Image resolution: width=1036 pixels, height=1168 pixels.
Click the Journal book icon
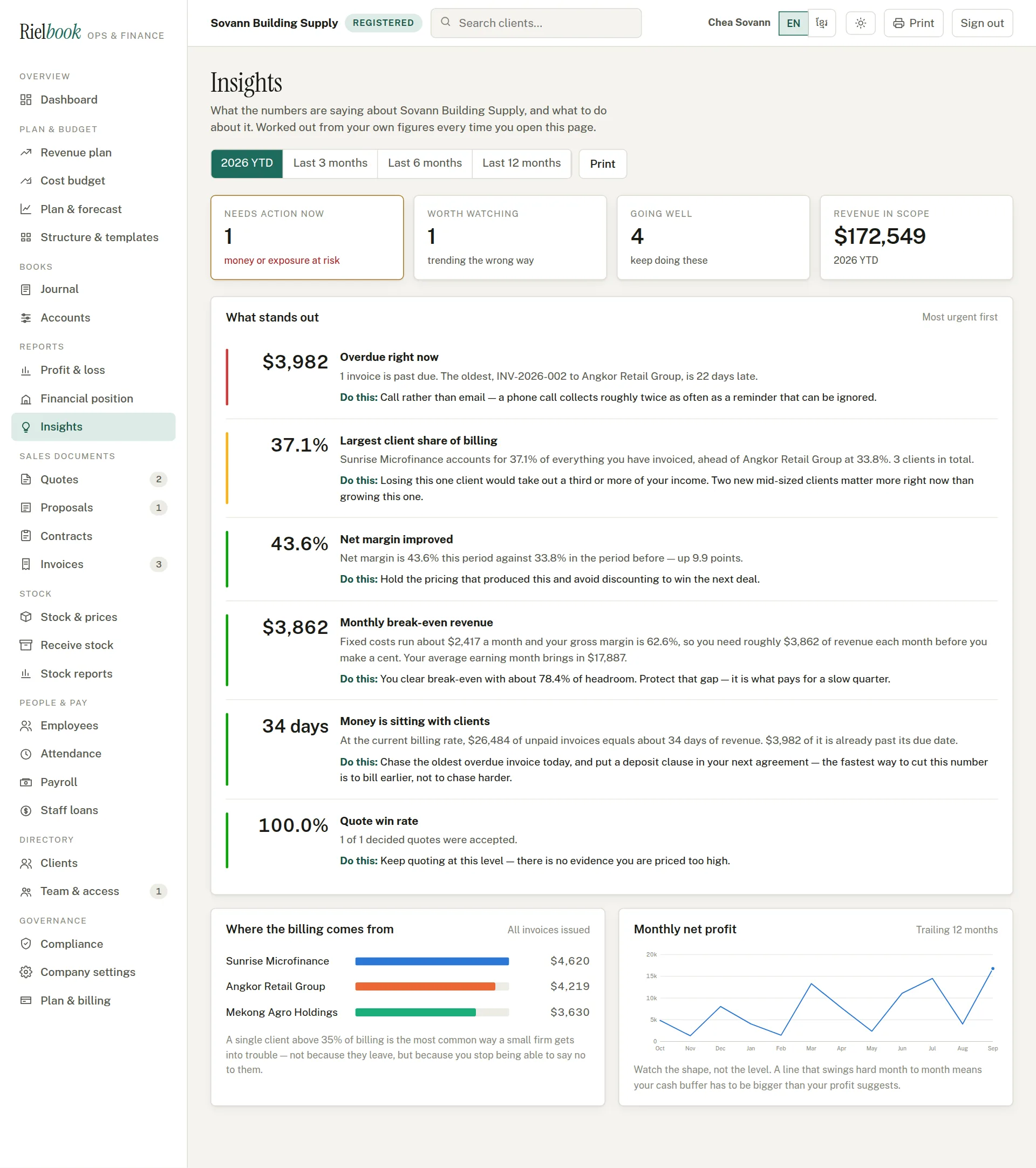[x=26, y=289]
